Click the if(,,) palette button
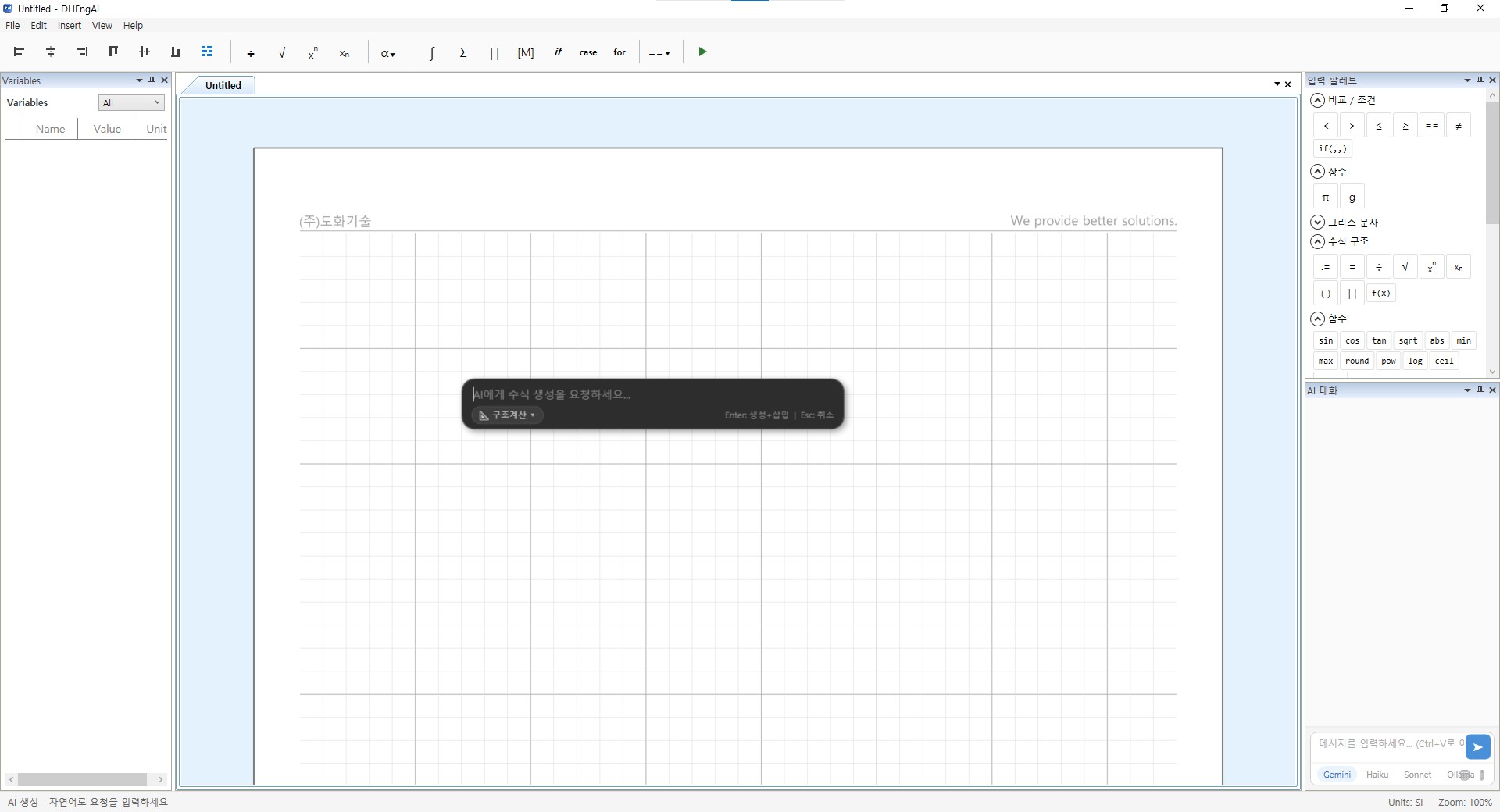 pyautogui.click(x=1332, y=149)
